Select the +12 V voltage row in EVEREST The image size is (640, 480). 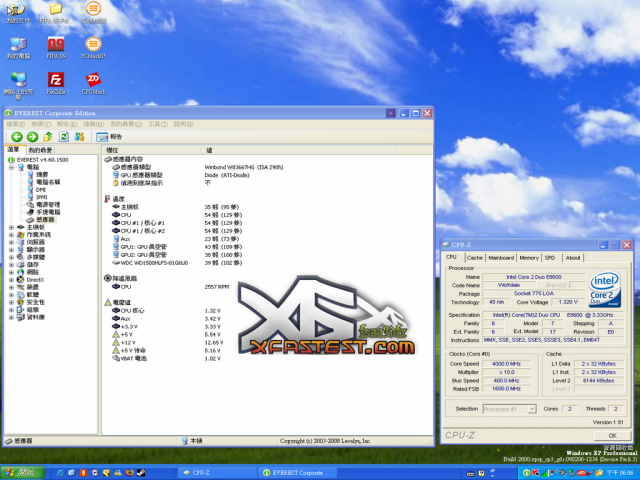[x=166, y=343]
